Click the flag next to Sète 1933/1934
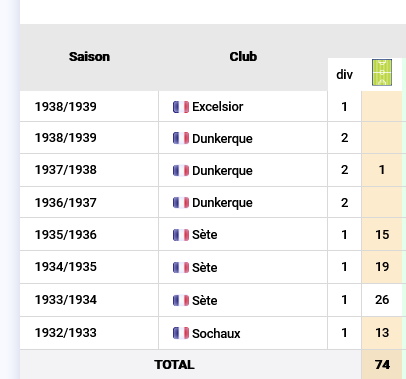This screenshot has height=379, width=406. click(181, 301)
